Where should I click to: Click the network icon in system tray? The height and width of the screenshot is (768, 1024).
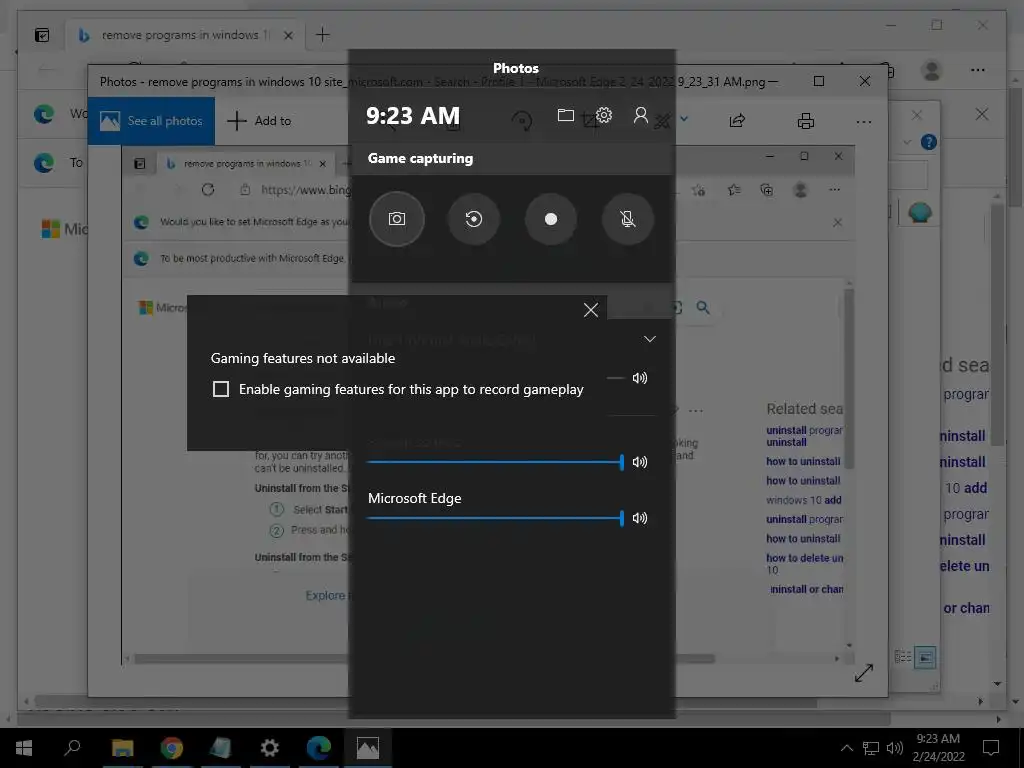click(x=871, y=748)
